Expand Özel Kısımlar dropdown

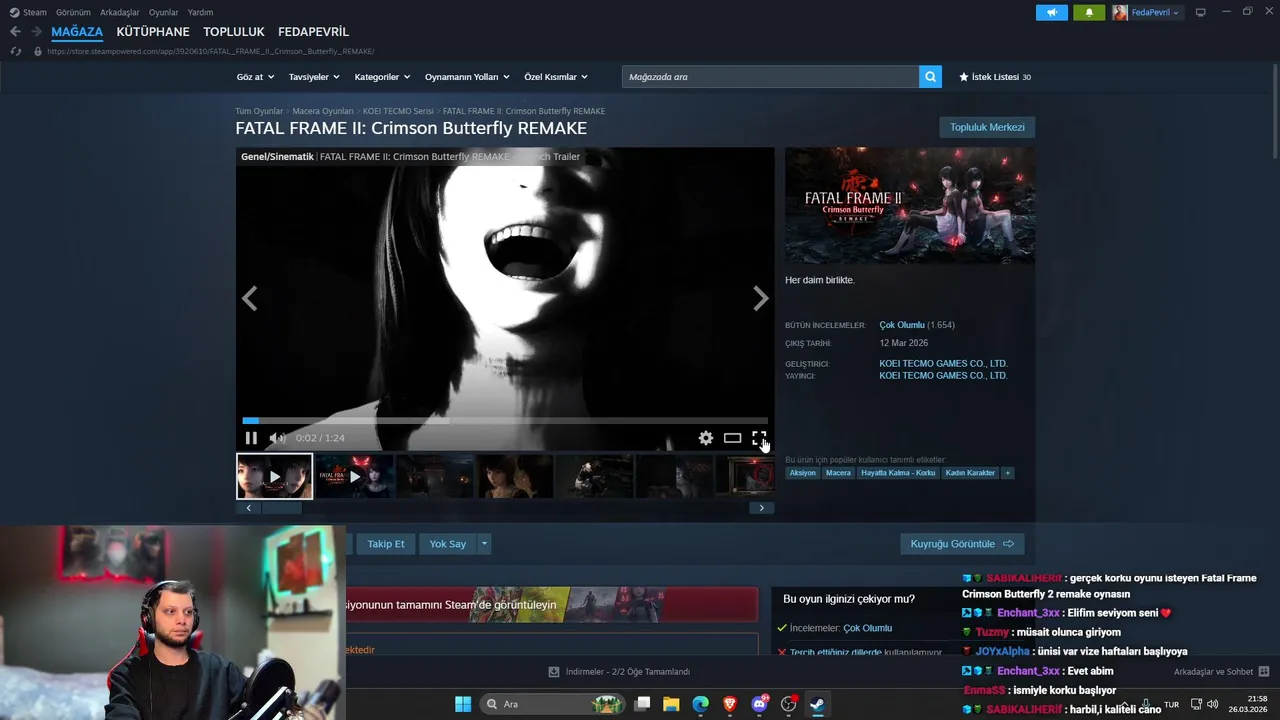point(556,77)
